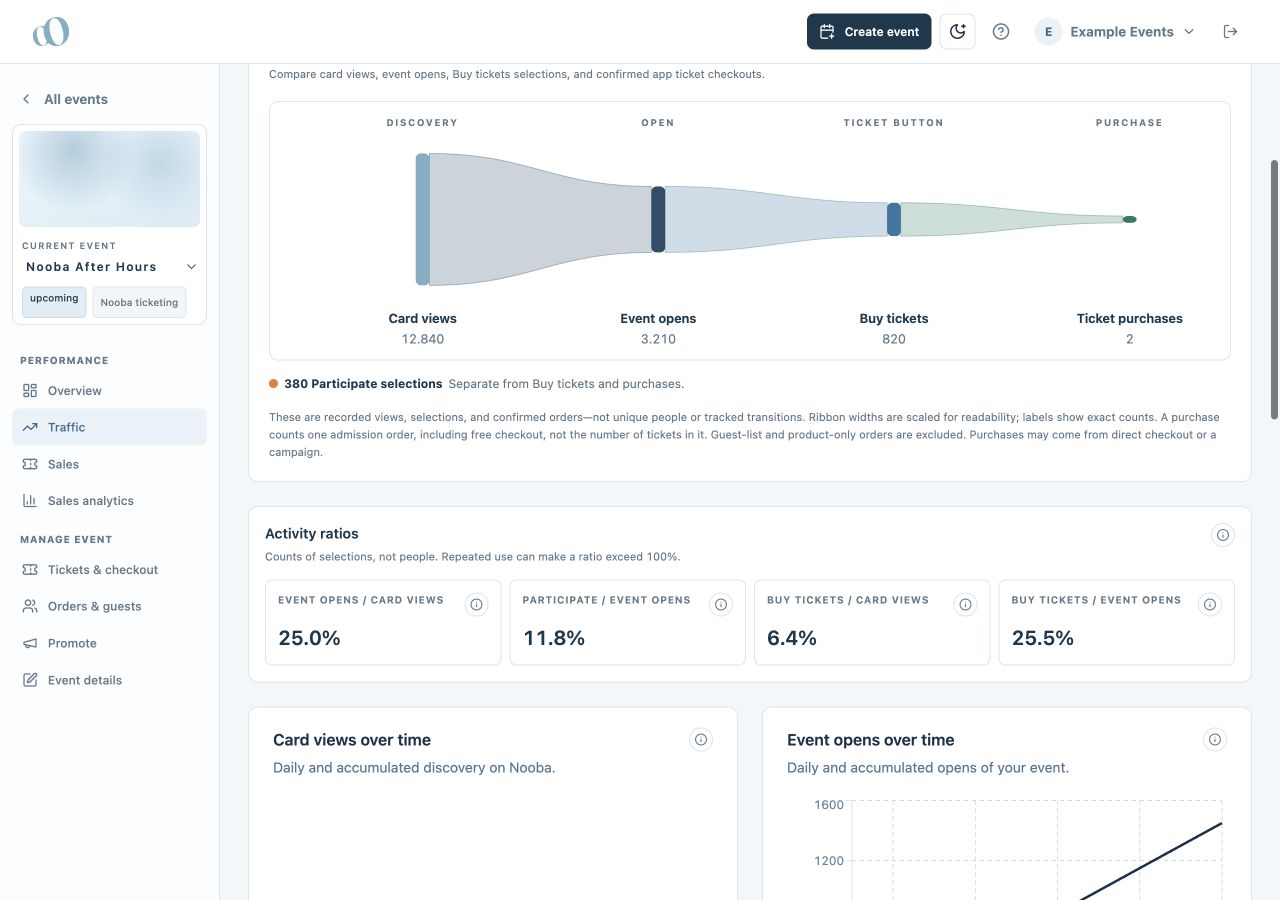
Task: Click the 3.210 event opens count
Action: point(658,339)
